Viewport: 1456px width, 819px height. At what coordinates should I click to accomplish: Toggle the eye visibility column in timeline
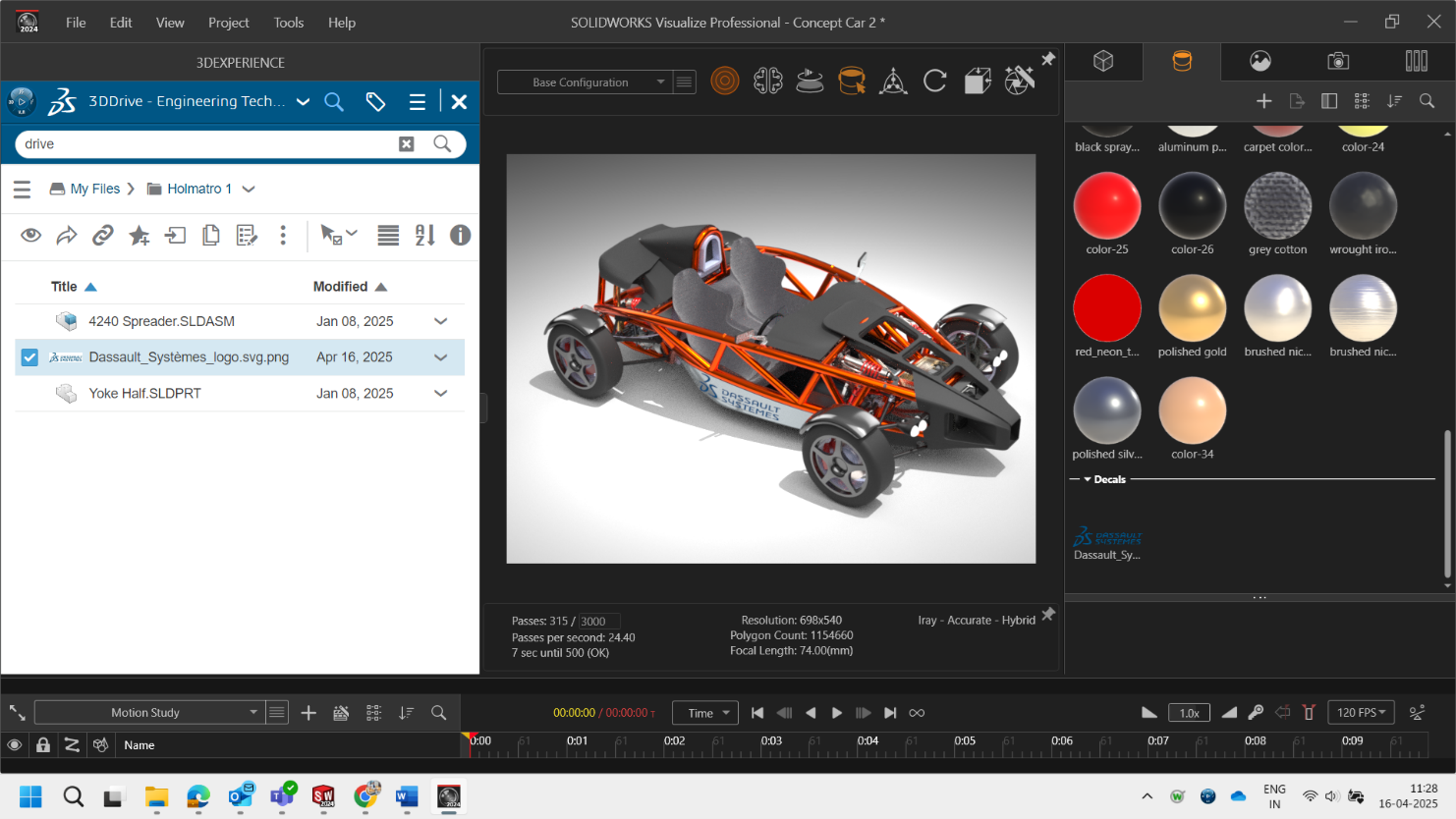pyautogui.click(x=15, y=745)
